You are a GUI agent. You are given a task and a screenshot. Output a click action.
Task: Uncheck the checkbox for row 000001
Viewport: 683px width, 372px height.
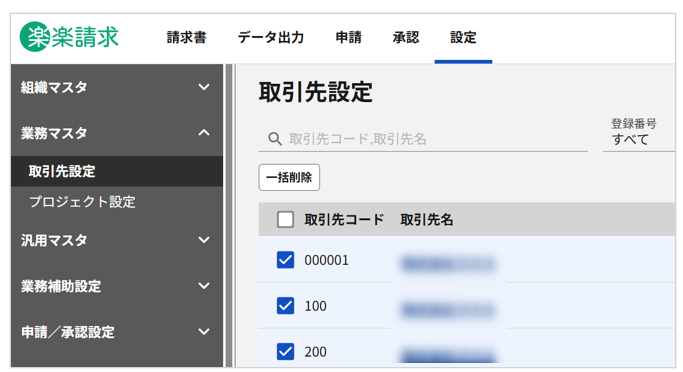pyautogui.click(x=285, y=260)
